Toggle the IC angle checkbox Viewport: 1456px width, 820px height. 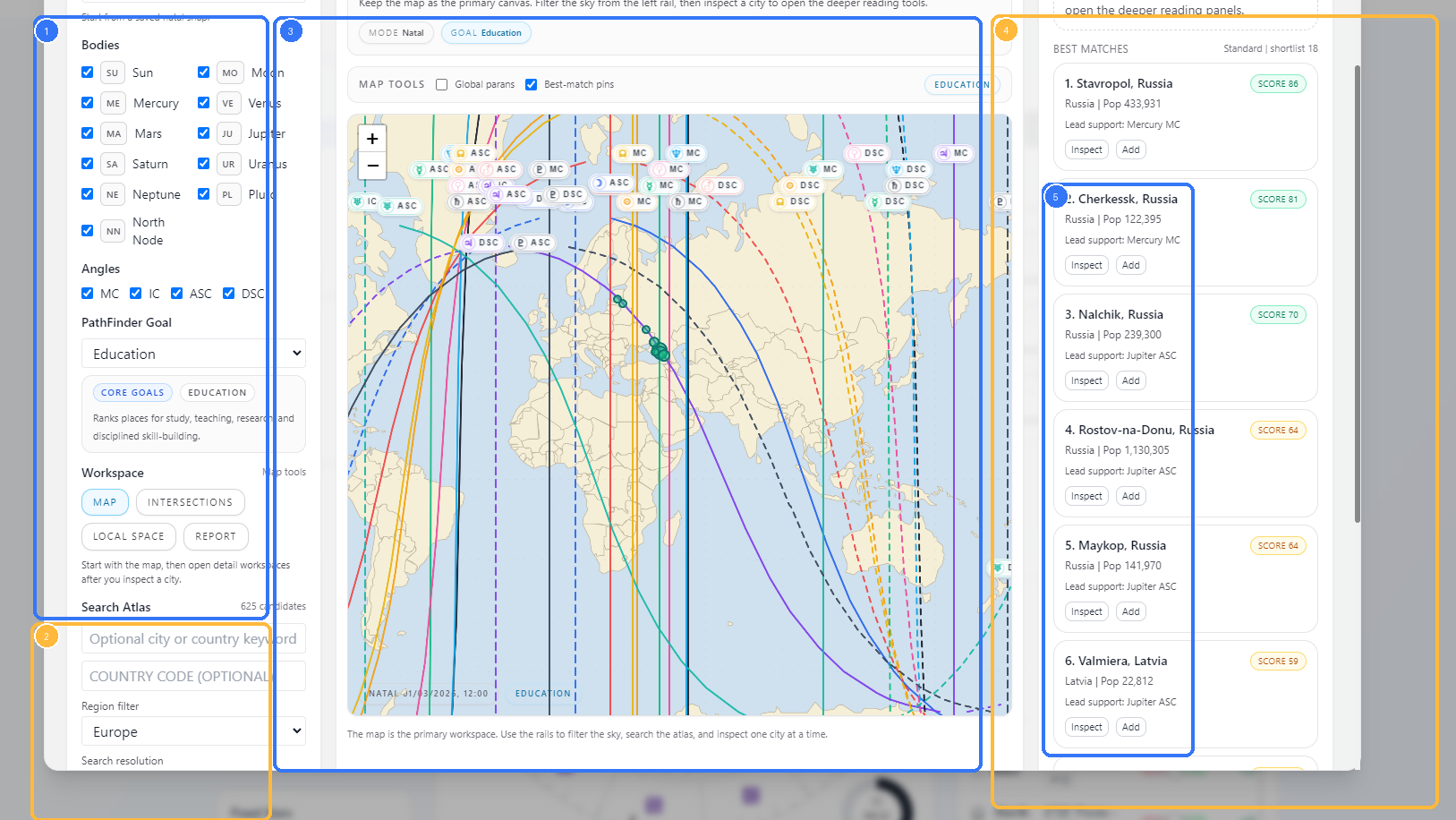(x=135, y=294)
